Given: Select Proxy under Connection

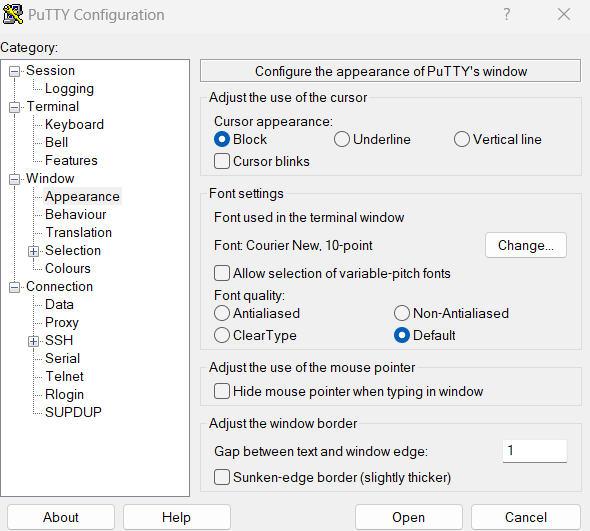Looking at the screenshot, I should point(62,323).
